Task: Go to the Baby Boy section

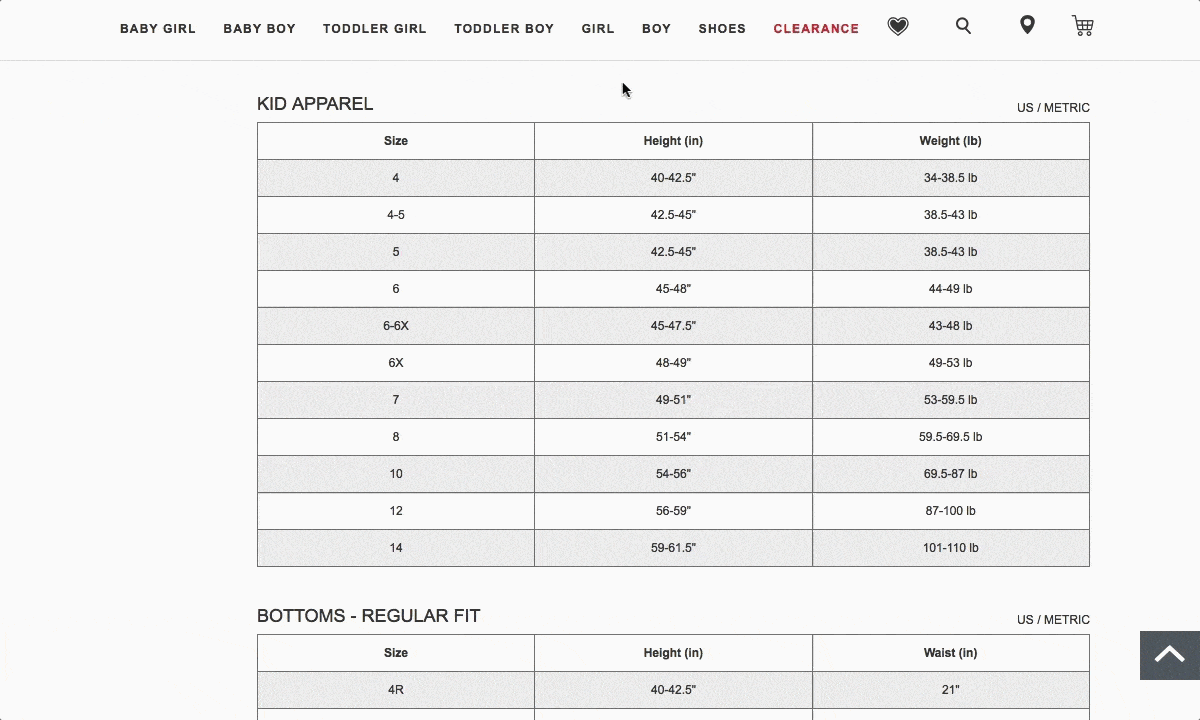Action: coord(259,29)
